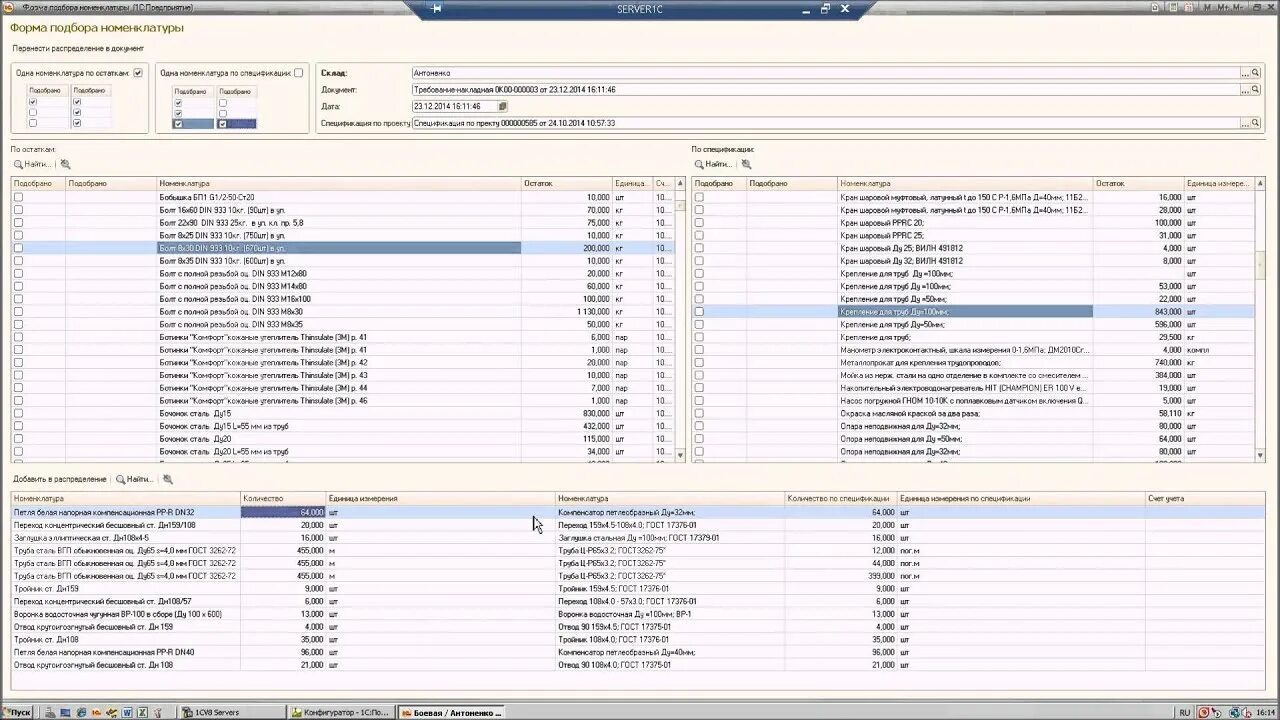The height and width of the screenshot is (720, 1280).
Task: Click cancel-search icon beside Добавить в распределение
Action: [168, 479]
